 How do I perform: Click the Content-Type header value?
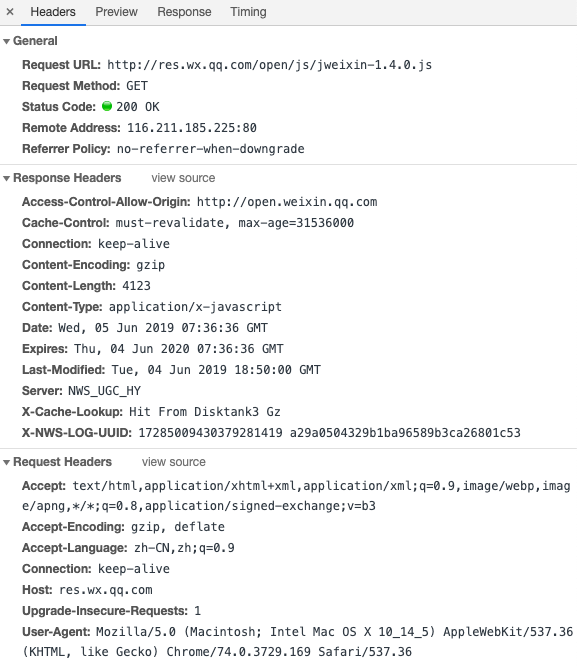coord(195,307)
